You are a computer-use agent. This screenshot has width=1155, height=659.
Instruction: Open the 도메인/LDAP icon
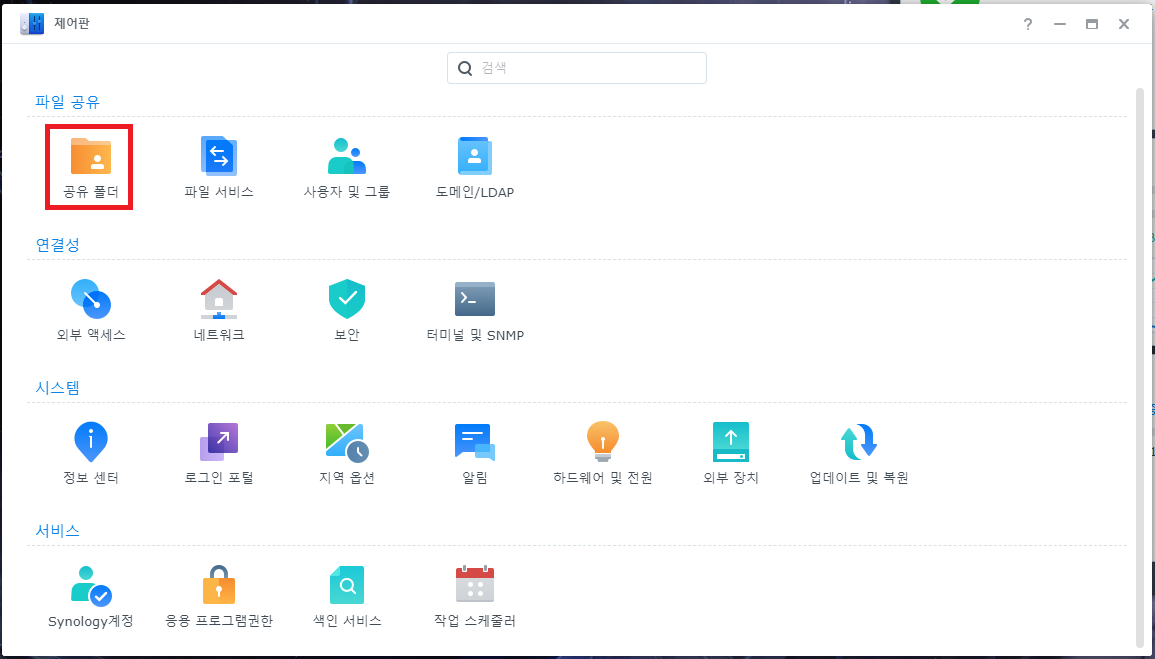[x=475, y=158]
